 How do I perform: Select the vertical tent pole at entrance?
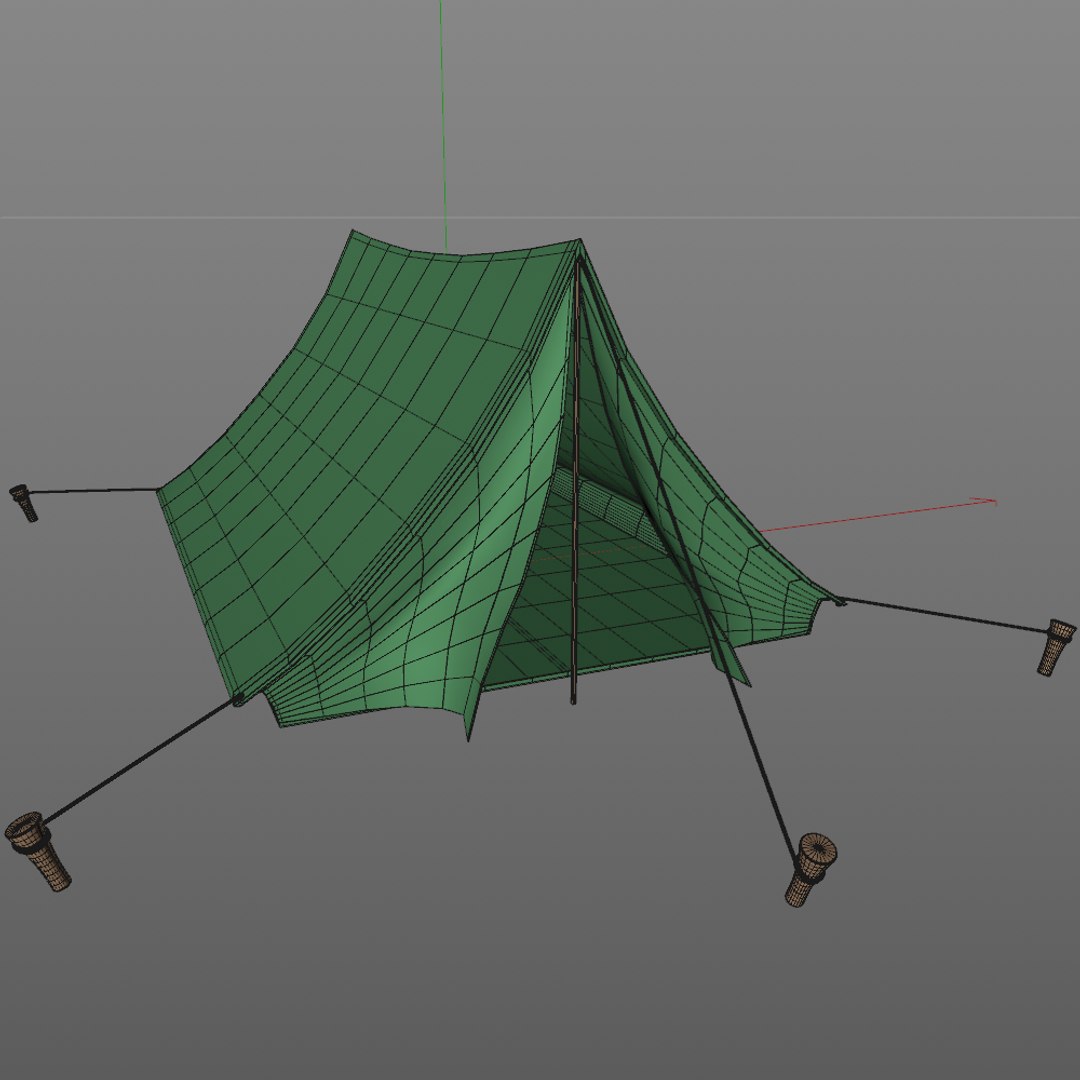pyautogui.click(x=574, y=482)
